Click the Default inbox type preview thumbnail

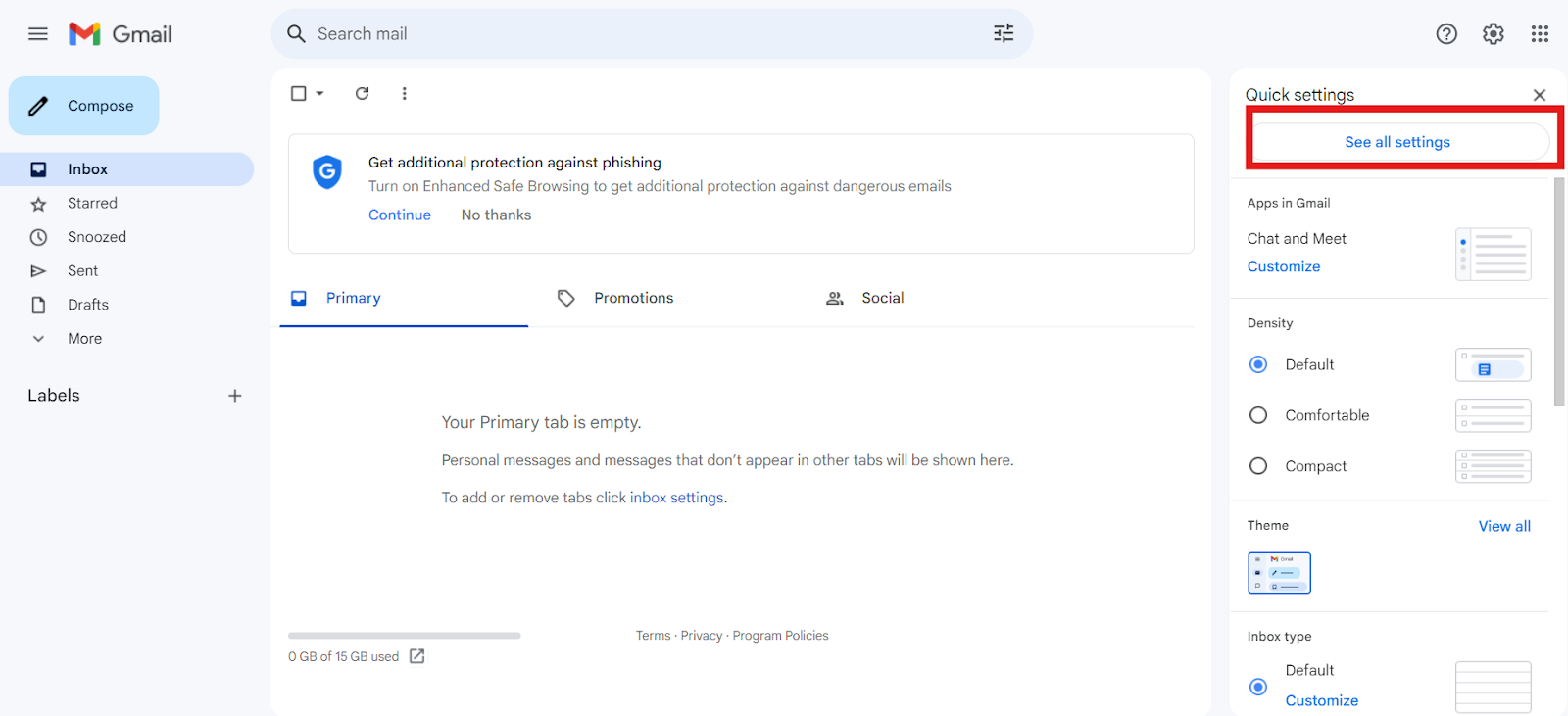[1493, 687]
